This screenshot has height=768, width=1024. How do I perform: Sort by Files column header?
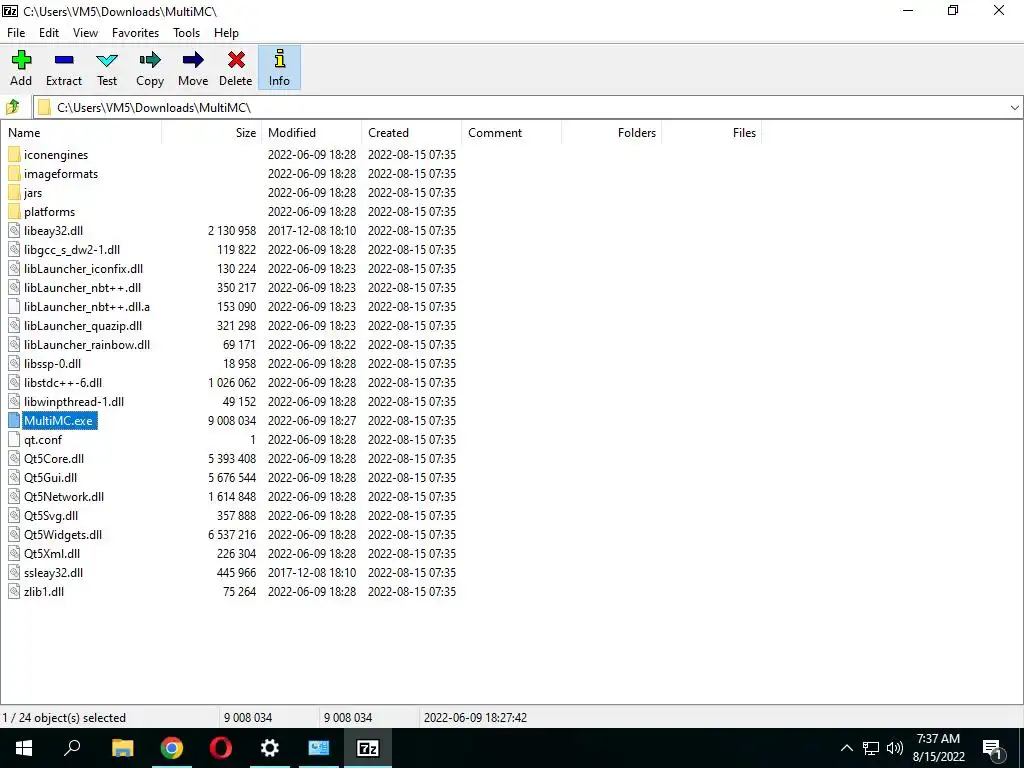(x=711, y=133)
